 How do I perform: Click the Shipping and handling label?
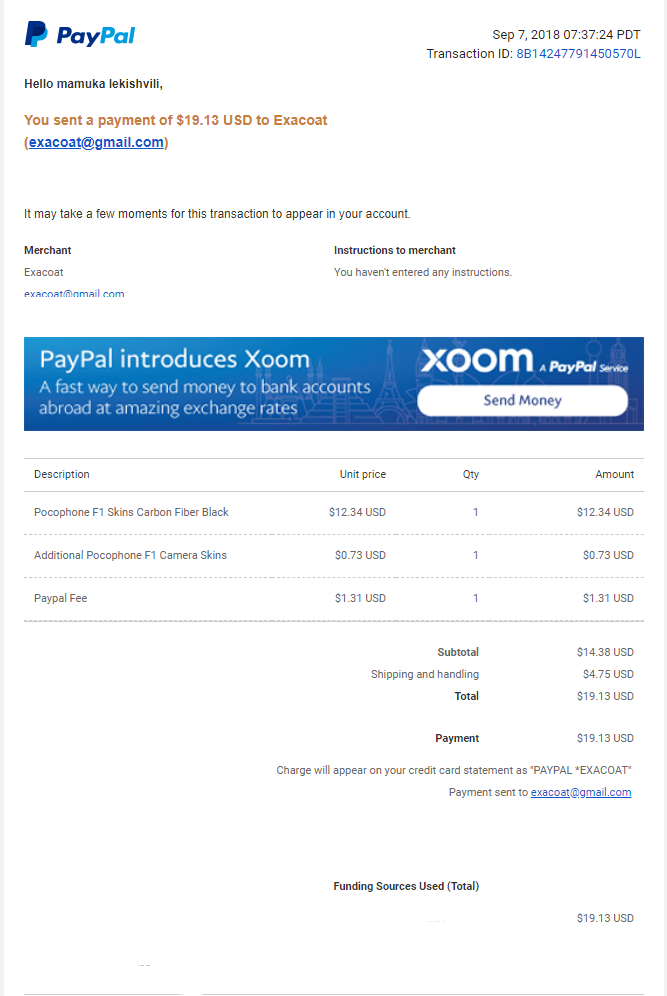click(x=425, y=674)
